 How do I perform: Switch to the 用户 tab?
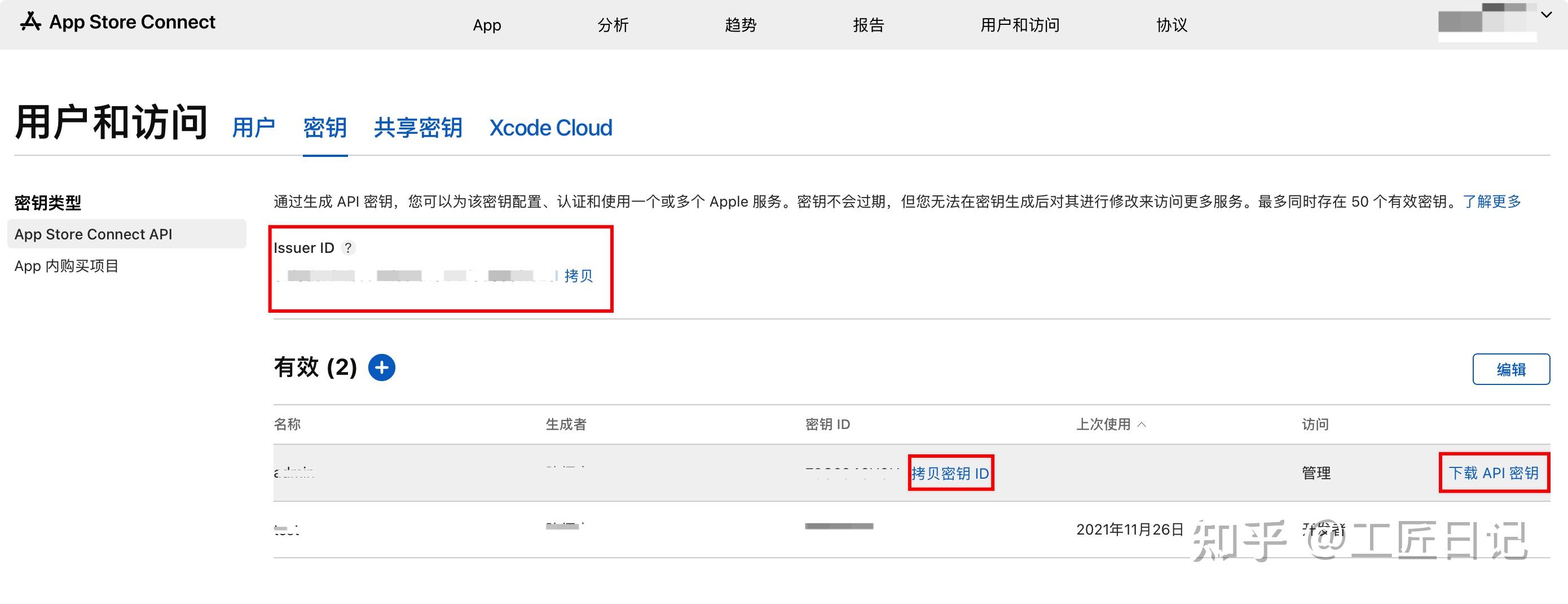click(x=254, y=128)
